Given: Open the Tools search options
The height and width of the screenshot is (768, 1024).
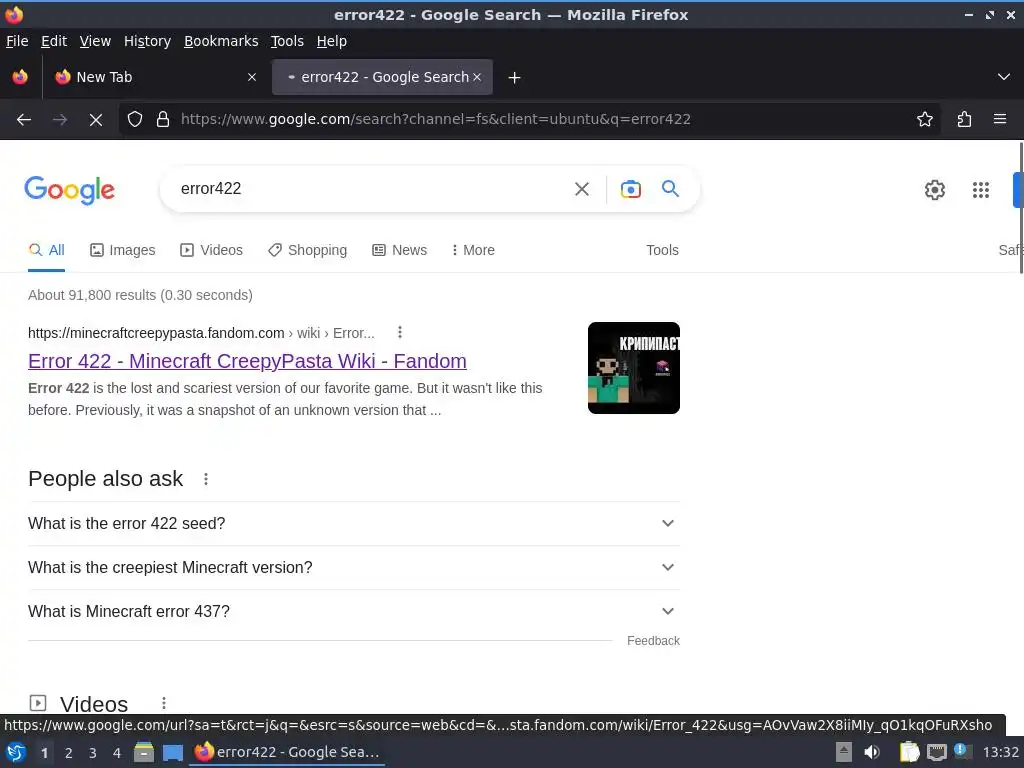Looking at the screenshot, I should pos(662,250).
